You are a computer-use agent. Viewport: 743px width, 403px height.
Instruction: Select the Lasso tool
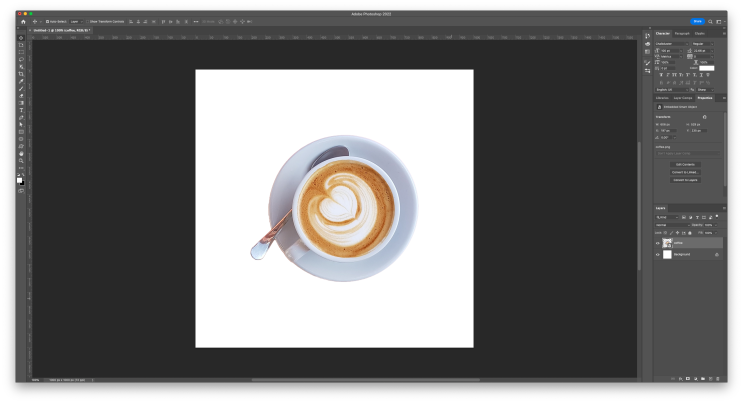coord(21,52)
